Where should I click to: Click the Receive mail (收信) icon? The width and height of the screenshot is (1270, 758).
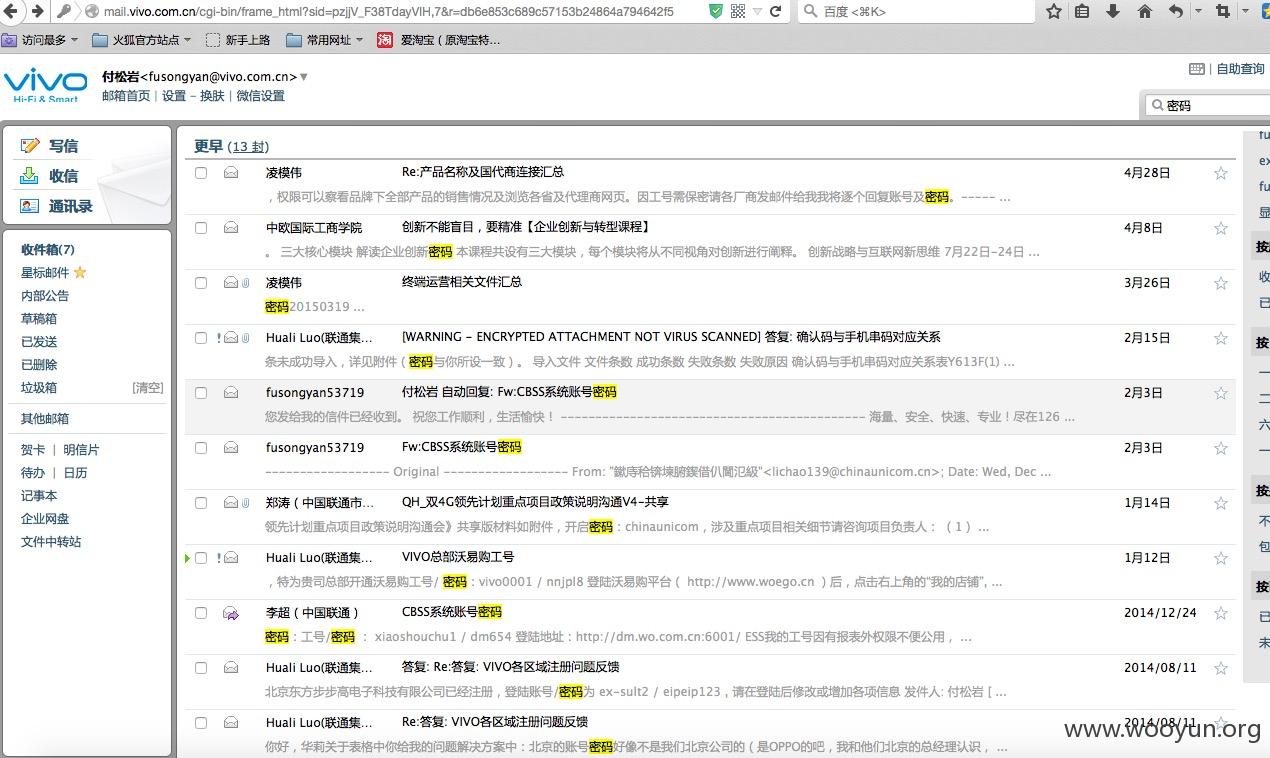[x=30, y=176]
